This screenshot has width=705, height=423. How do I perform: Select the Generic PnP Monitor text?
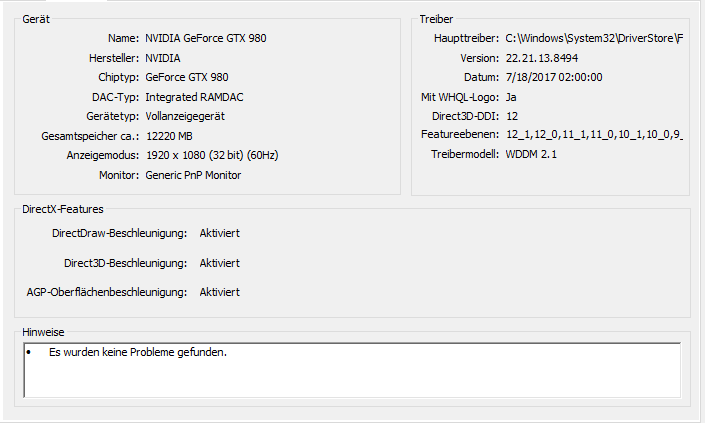pyautogui.click(x=193, y=175)
